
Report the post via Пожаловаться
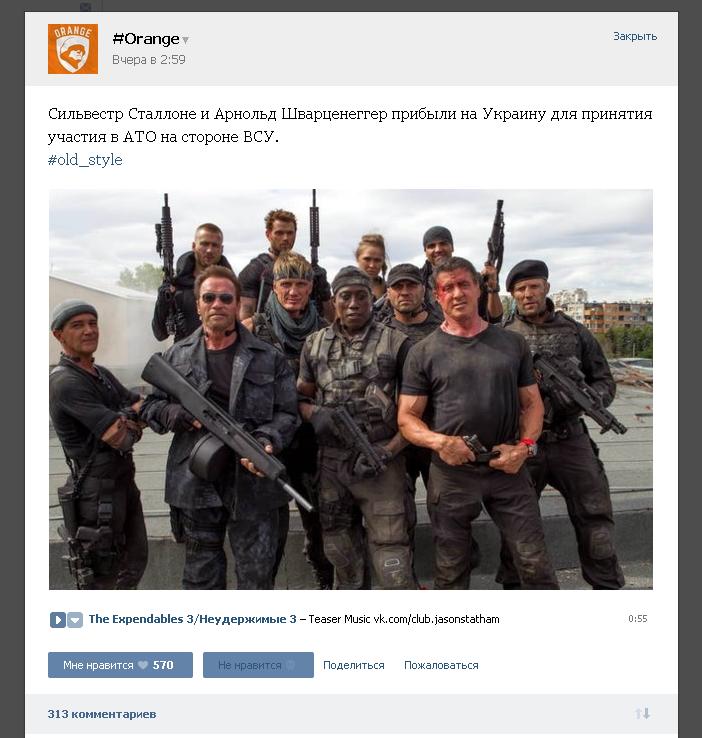point(441,665)
